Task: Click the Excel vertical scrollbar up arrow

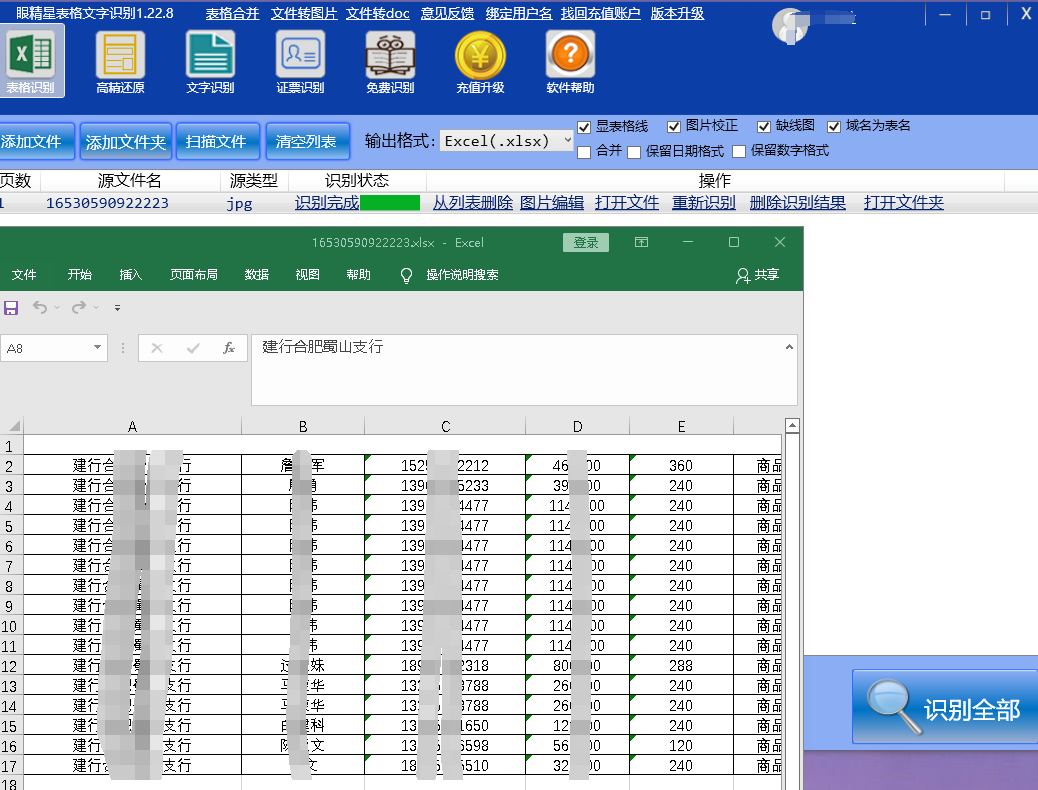Action: click(792, 425)
